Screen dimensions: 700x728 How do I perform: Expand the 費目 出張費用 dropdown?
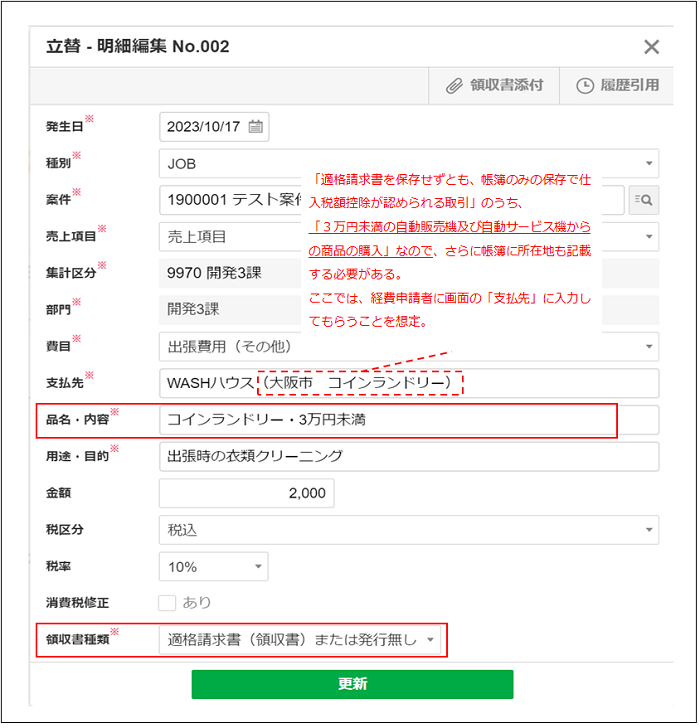pyautogui.click(x=649, y=347)
